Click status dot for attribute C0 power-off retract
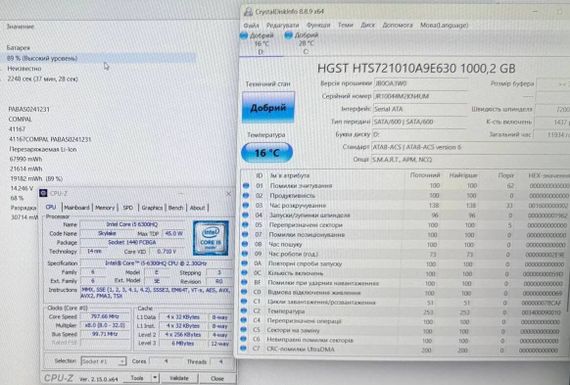Viewport: 570px width, 385px height. pyautogui.click(x=244, y=292)
